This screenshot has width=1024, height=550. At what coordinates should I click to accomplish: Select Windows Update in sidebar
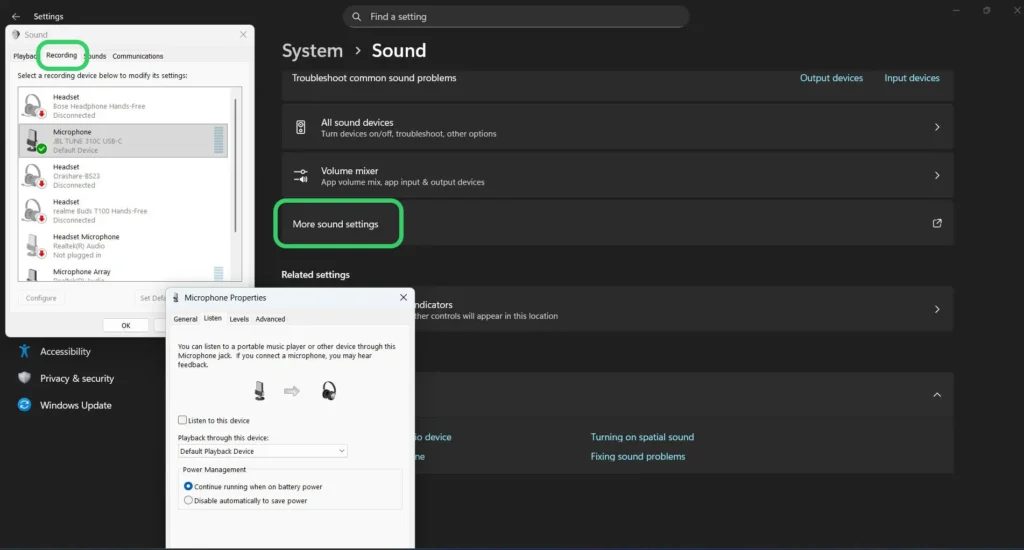pos(75,405)
